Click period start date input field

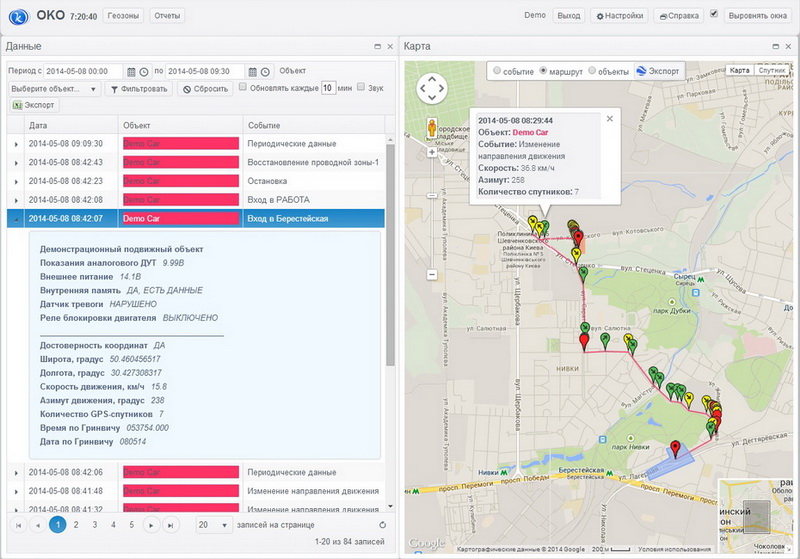(83, 71)
